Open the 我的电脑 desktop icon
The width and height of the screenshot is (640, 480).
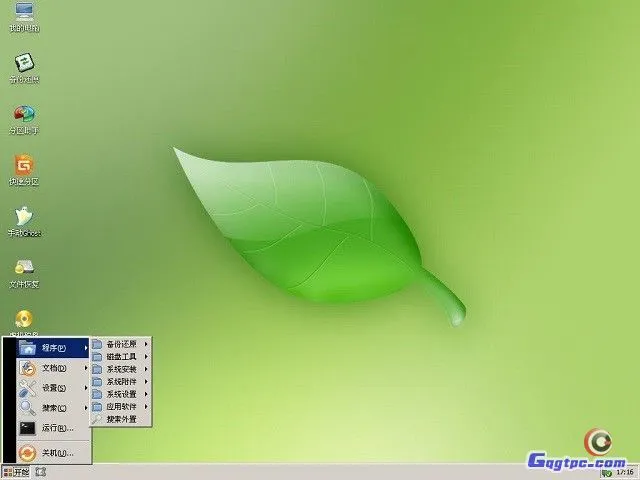(x=24, y=17)
